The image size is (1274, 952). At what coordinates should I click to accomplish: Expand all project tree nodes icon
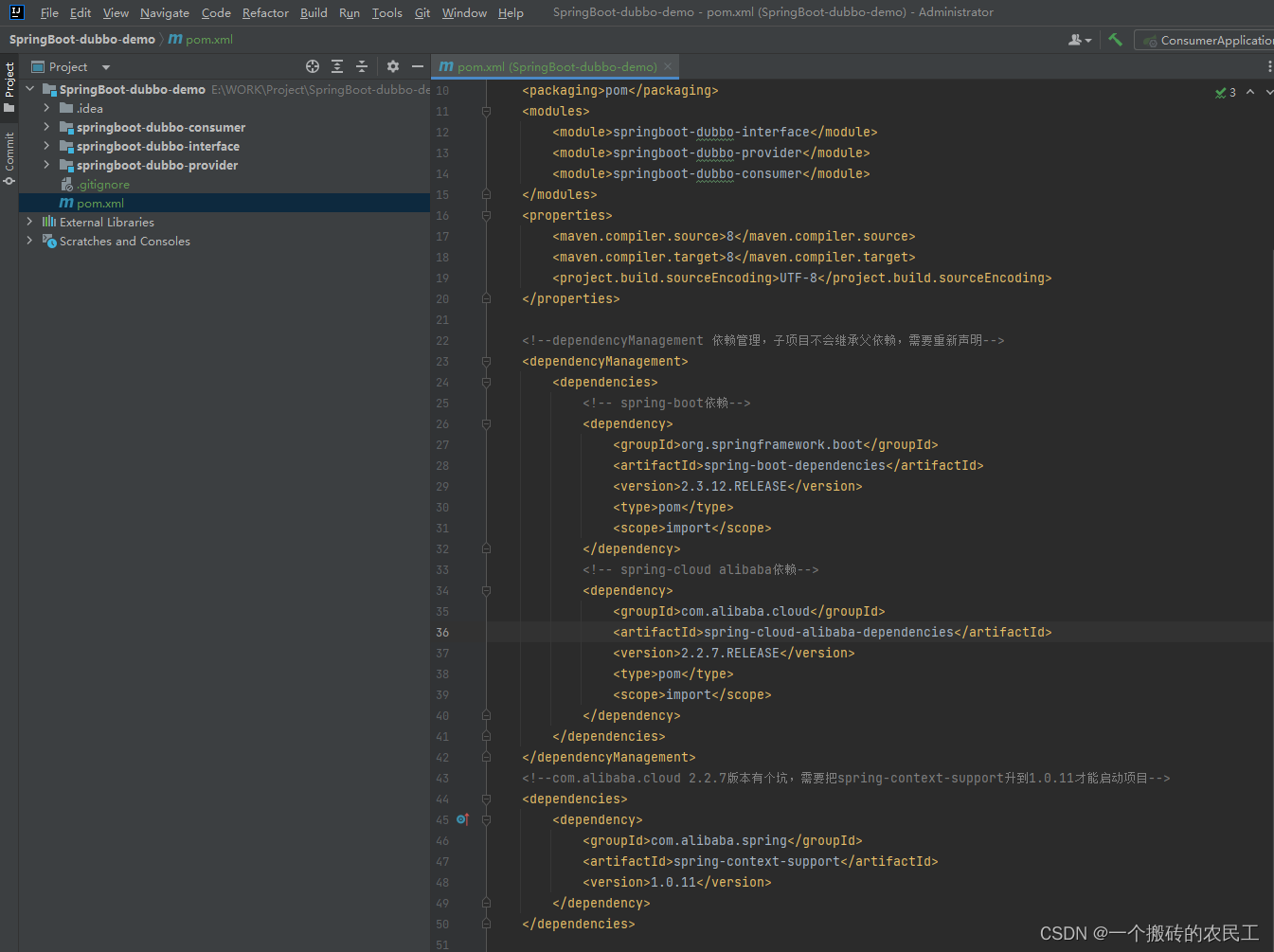coord(337,66)
